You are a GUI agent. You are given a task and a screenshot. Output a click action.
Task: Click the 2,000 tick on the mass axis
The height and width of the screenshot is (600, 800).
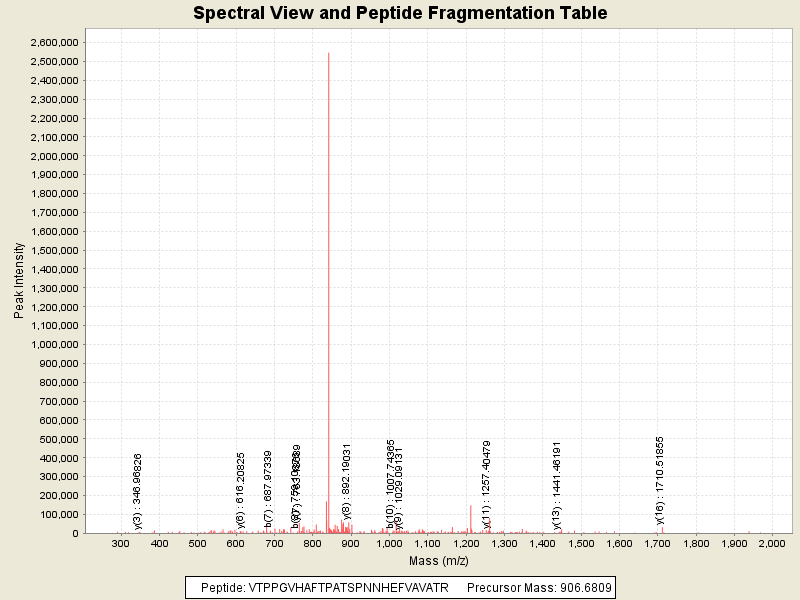771,544
